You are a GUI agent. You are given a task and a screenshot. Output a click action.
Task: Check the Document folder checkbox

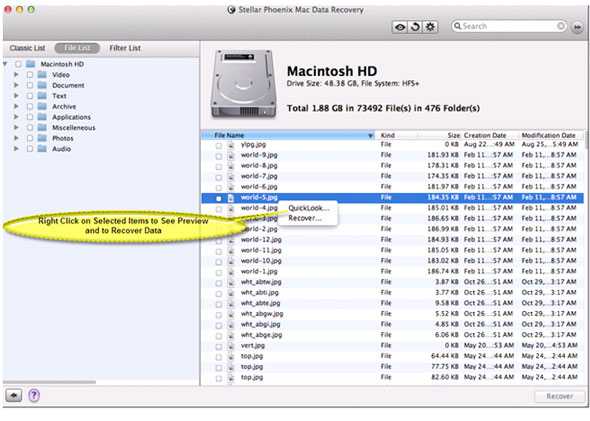tap(30, 85)
